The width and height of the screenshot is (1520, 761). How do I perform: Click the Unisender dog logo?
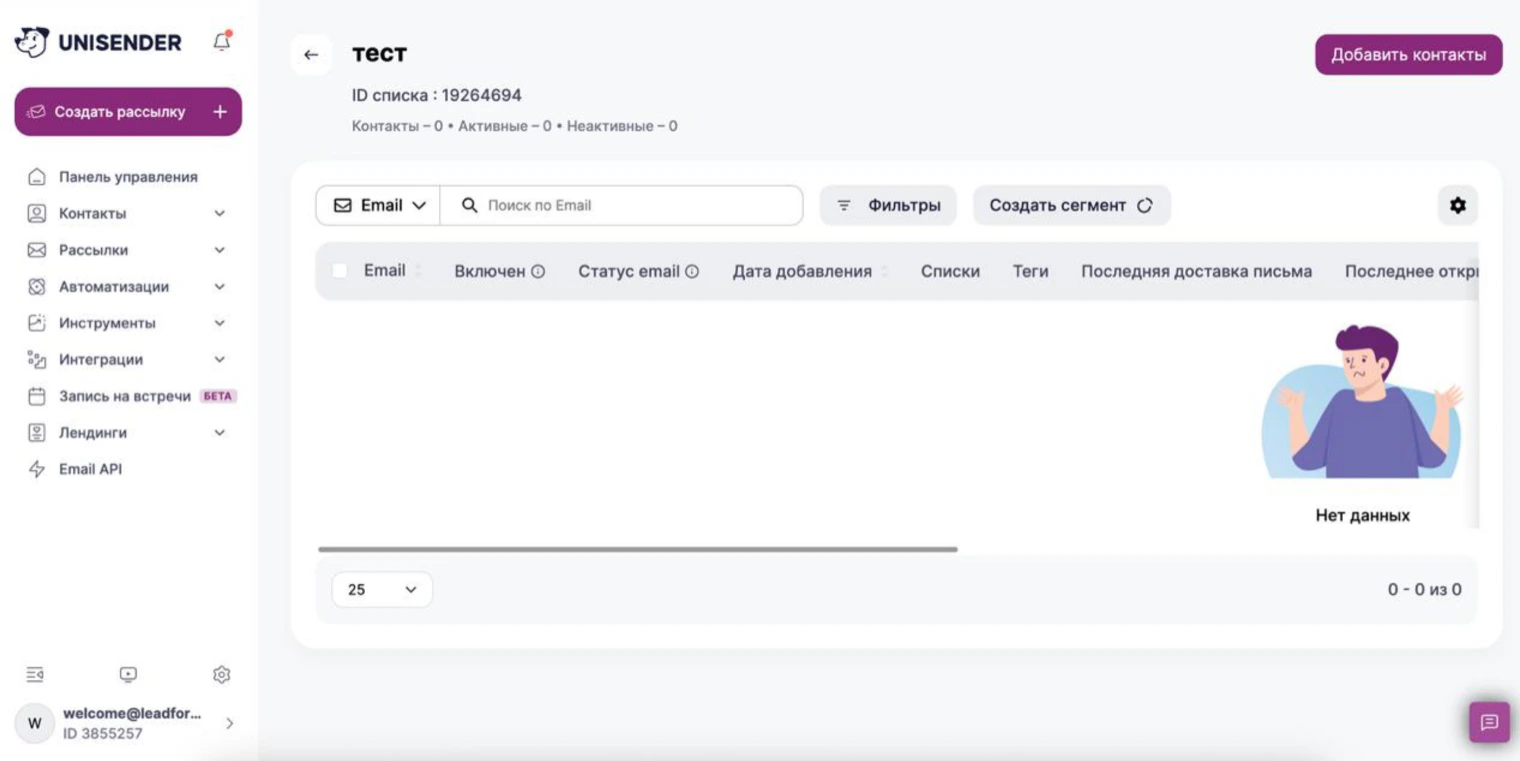(x=31, y=42)
